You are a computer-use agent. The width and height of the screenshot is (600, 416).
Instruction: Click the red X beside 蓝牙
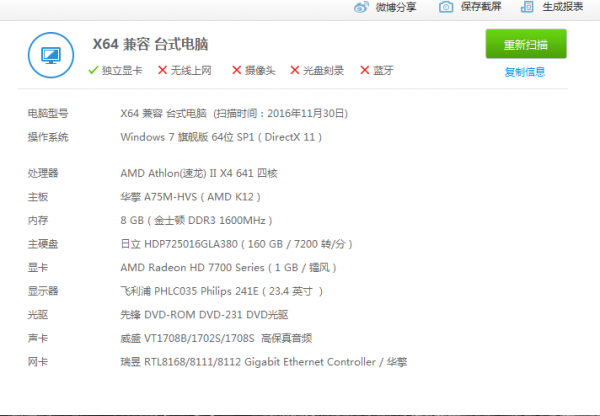[365, 70]
